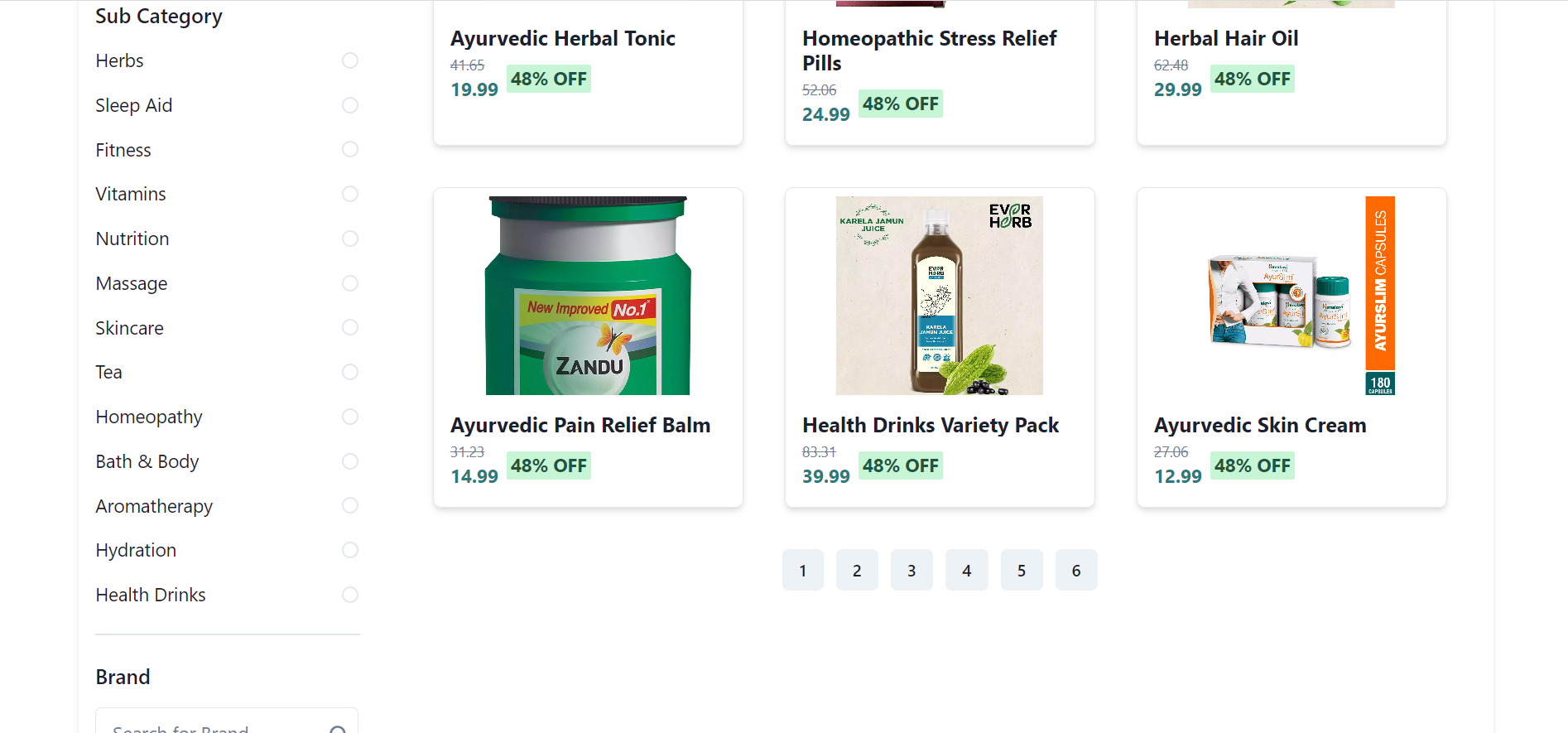Open Ayurvedic Pain Relief Balm title
Viewport: 1568px width, 733px height.
point(580,425)
